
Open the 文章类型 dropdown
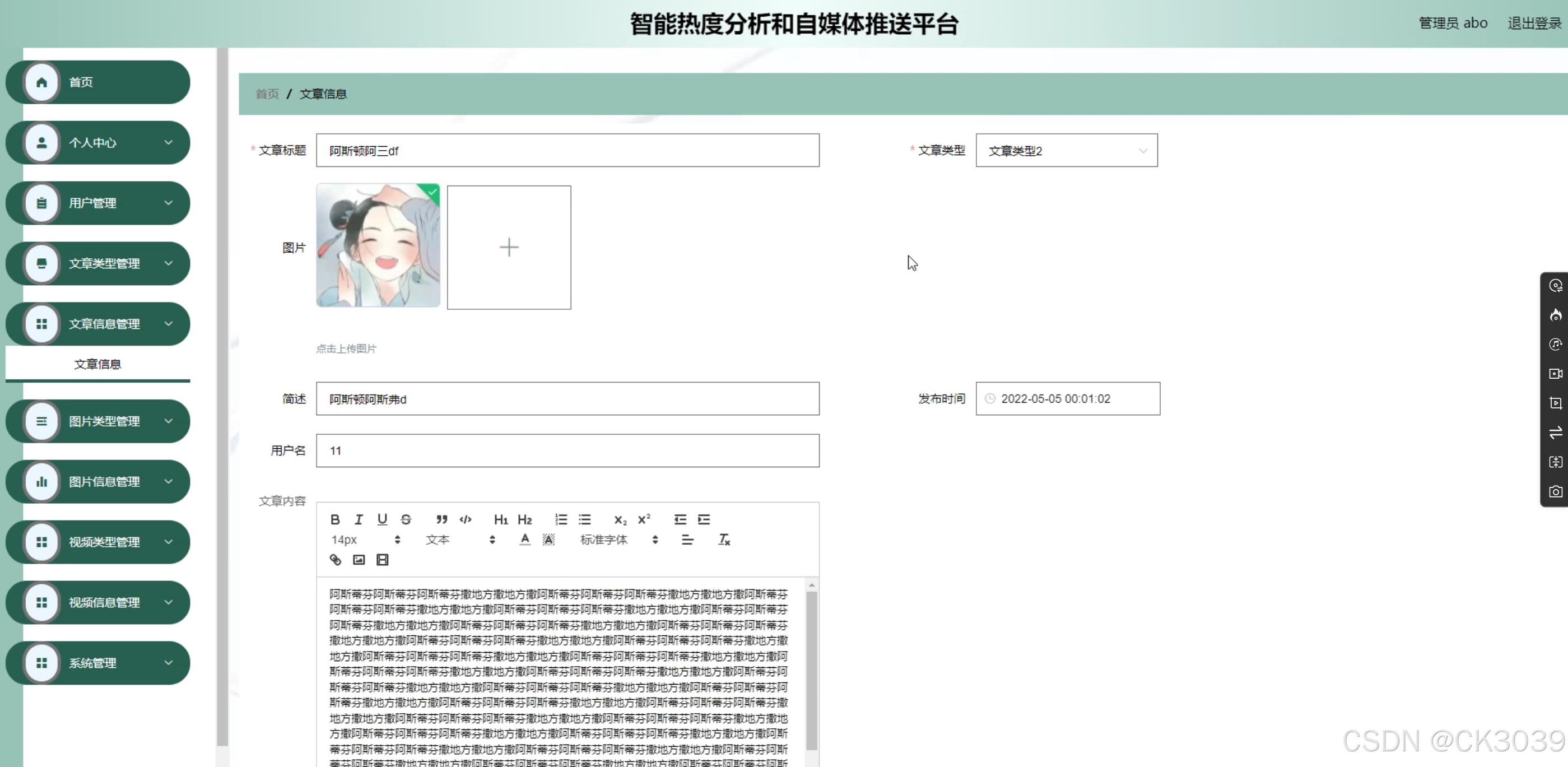tap(1067, 150)
